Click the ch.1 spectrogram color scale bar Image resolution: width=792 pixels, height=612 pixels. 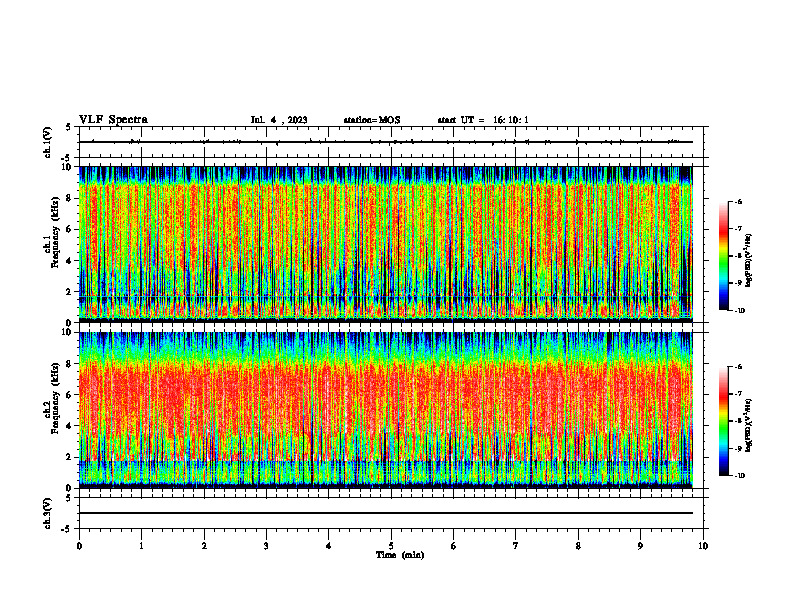pos(724,255)
